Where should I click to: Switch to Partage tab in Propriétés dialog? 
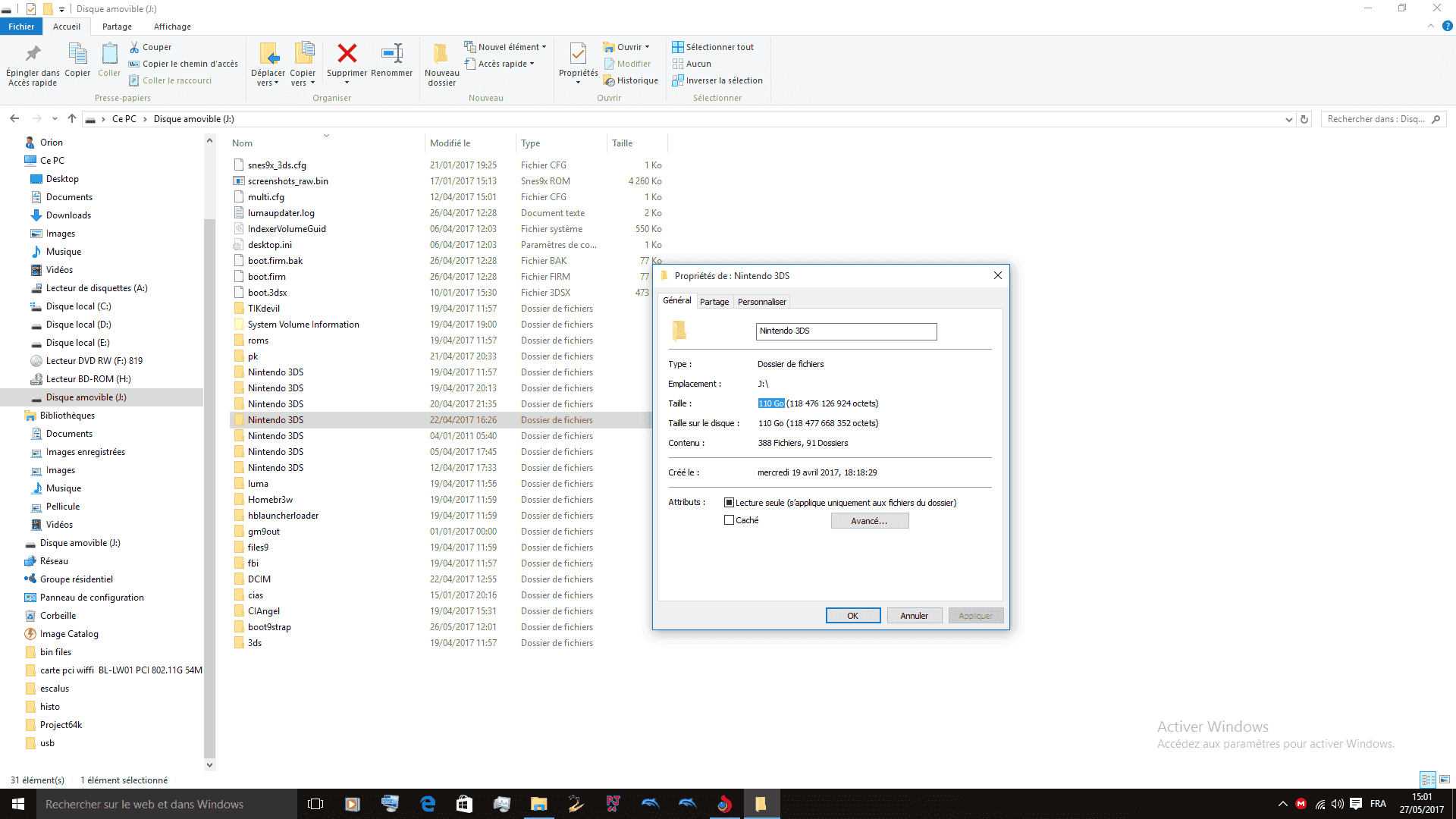coord(714,302)
